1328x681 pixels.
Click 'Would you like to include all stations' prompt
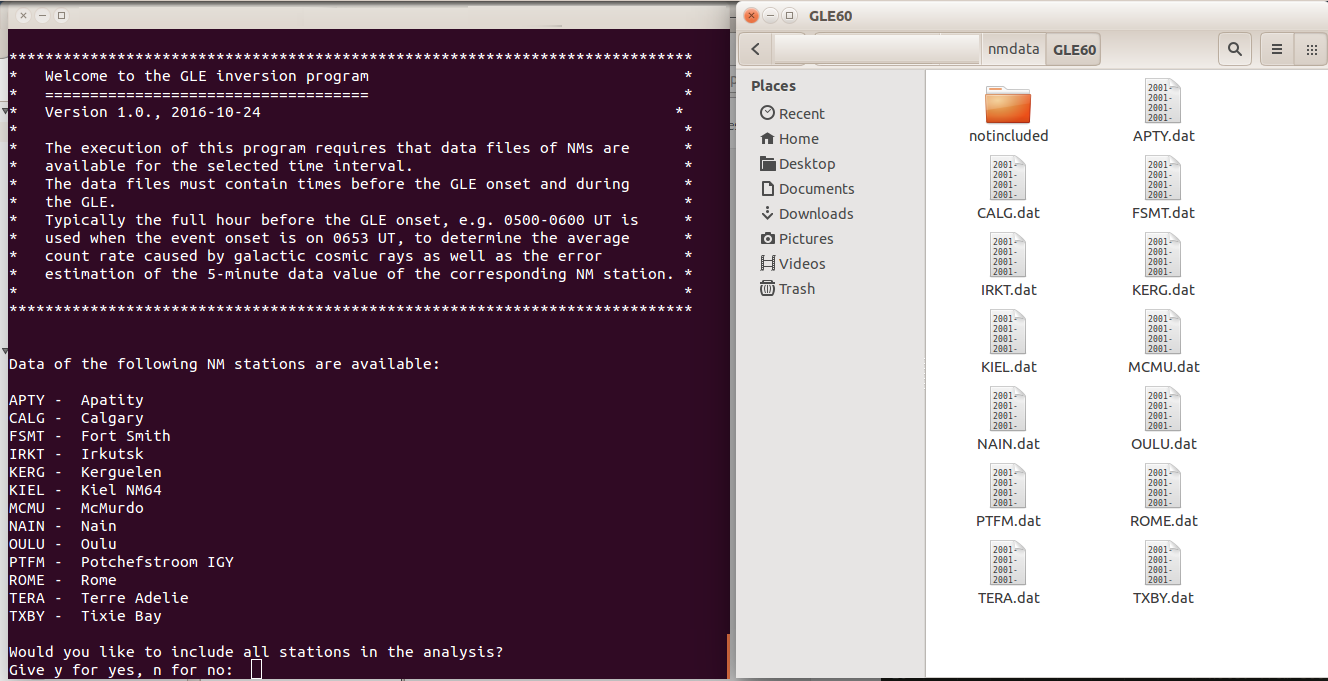(256, 652)
